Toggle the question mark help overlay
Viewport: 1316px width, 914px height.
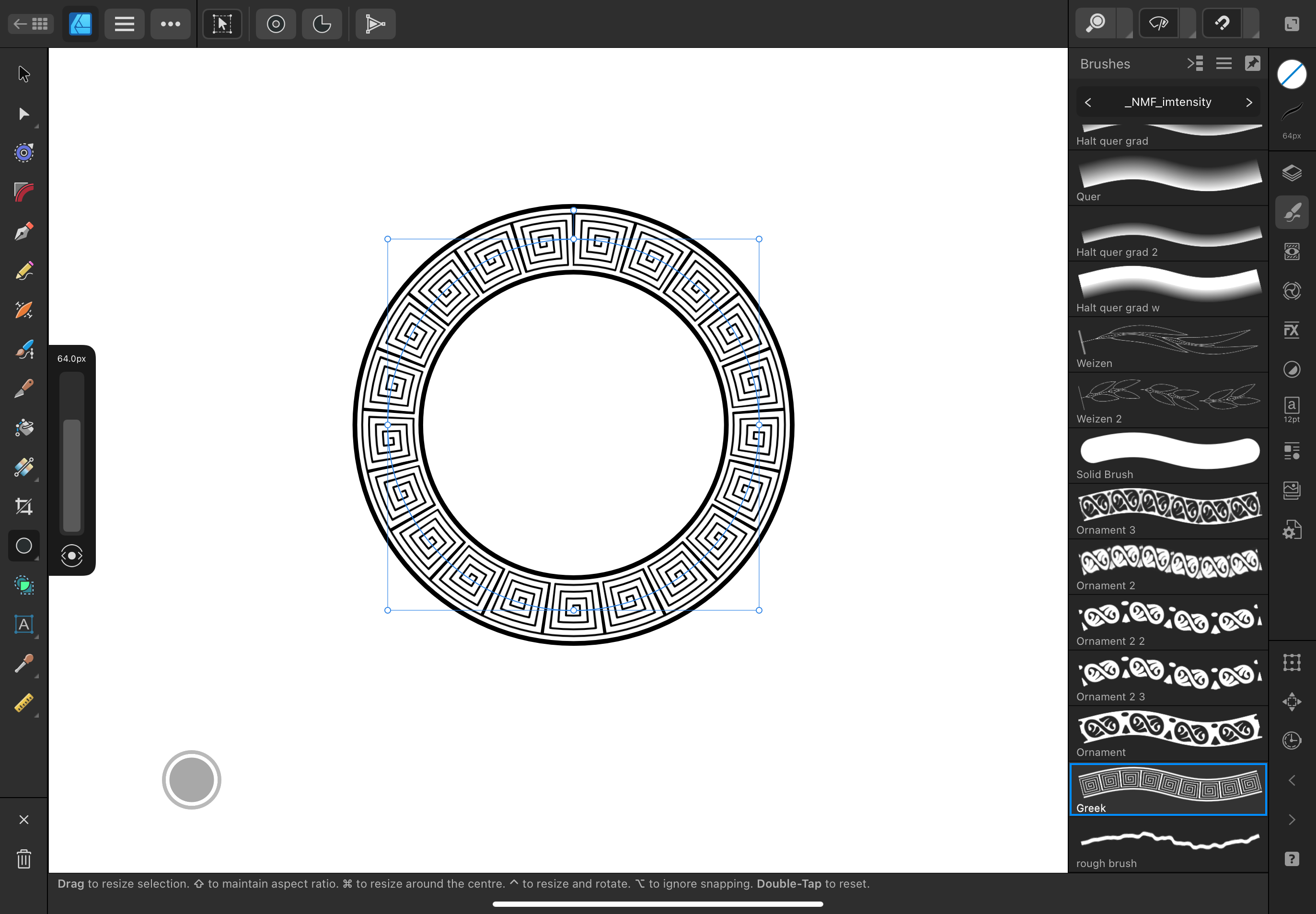point(1292,859)
